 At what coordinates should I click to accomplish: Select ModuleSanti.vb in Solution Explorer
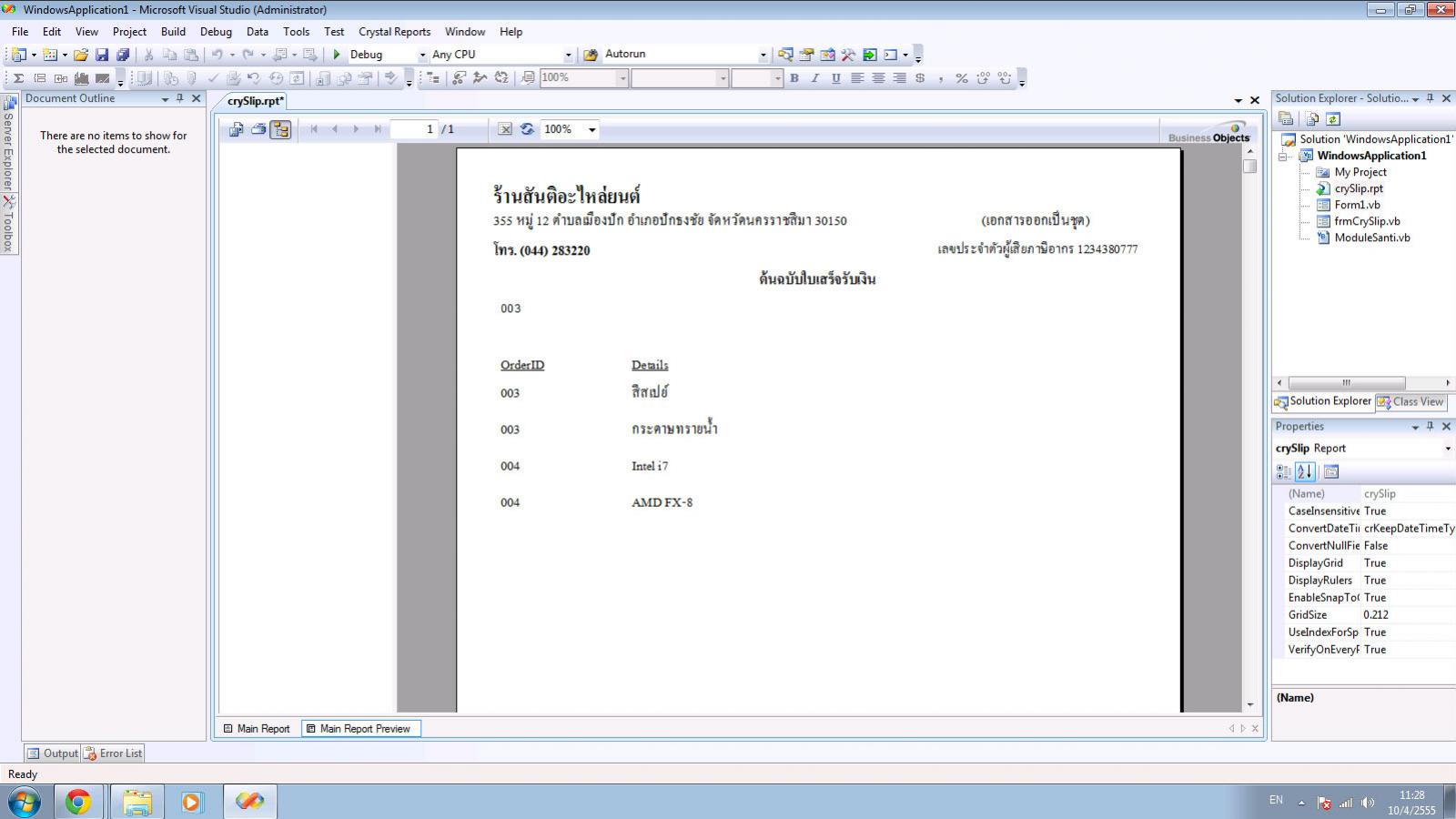(x=1372, y=238)
